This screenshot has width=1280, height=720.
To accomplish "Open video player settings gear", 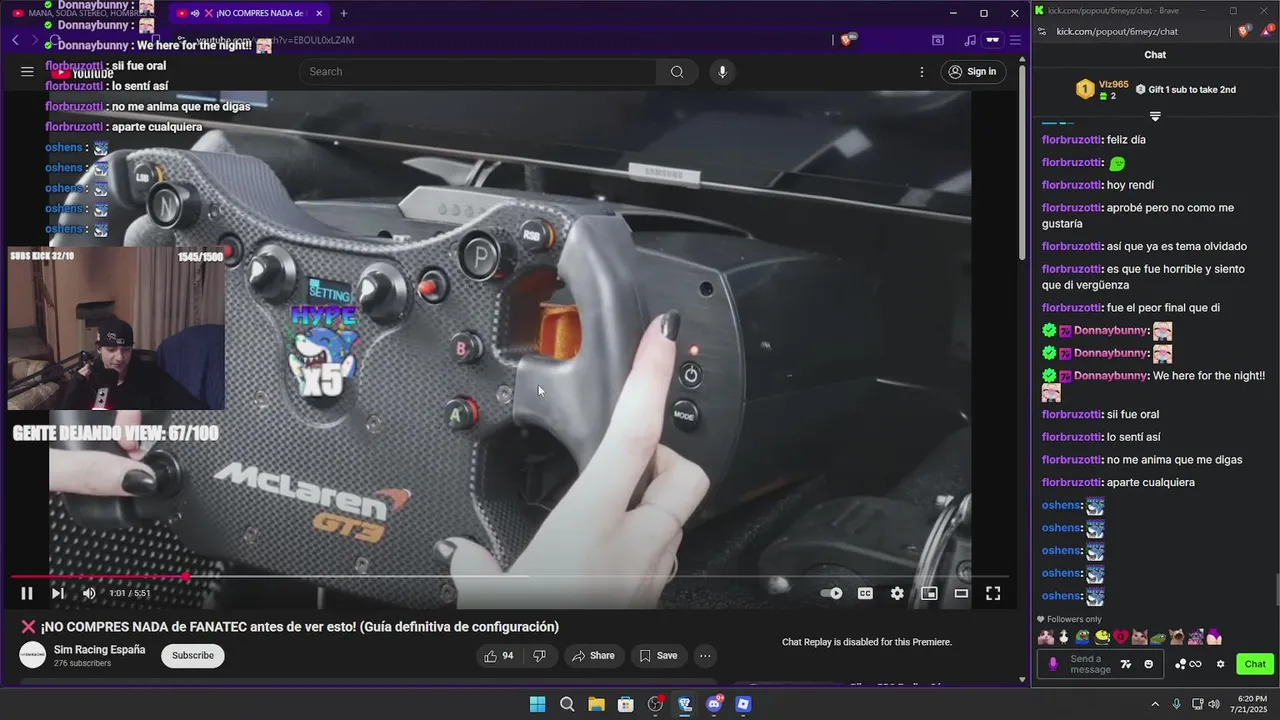I will click(897, 593).
